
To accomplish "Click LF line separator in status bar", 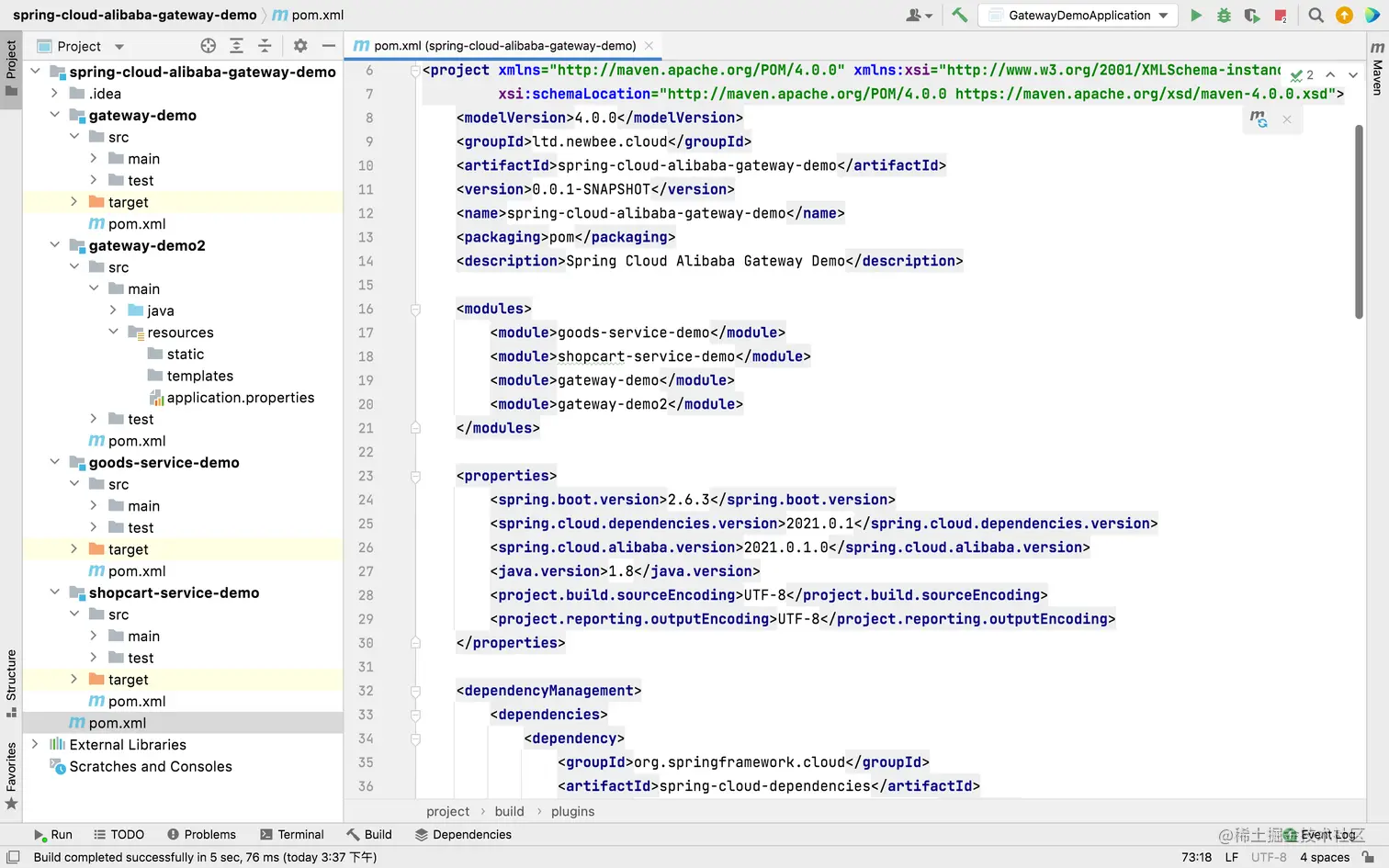I will [x=1231, y=857].
